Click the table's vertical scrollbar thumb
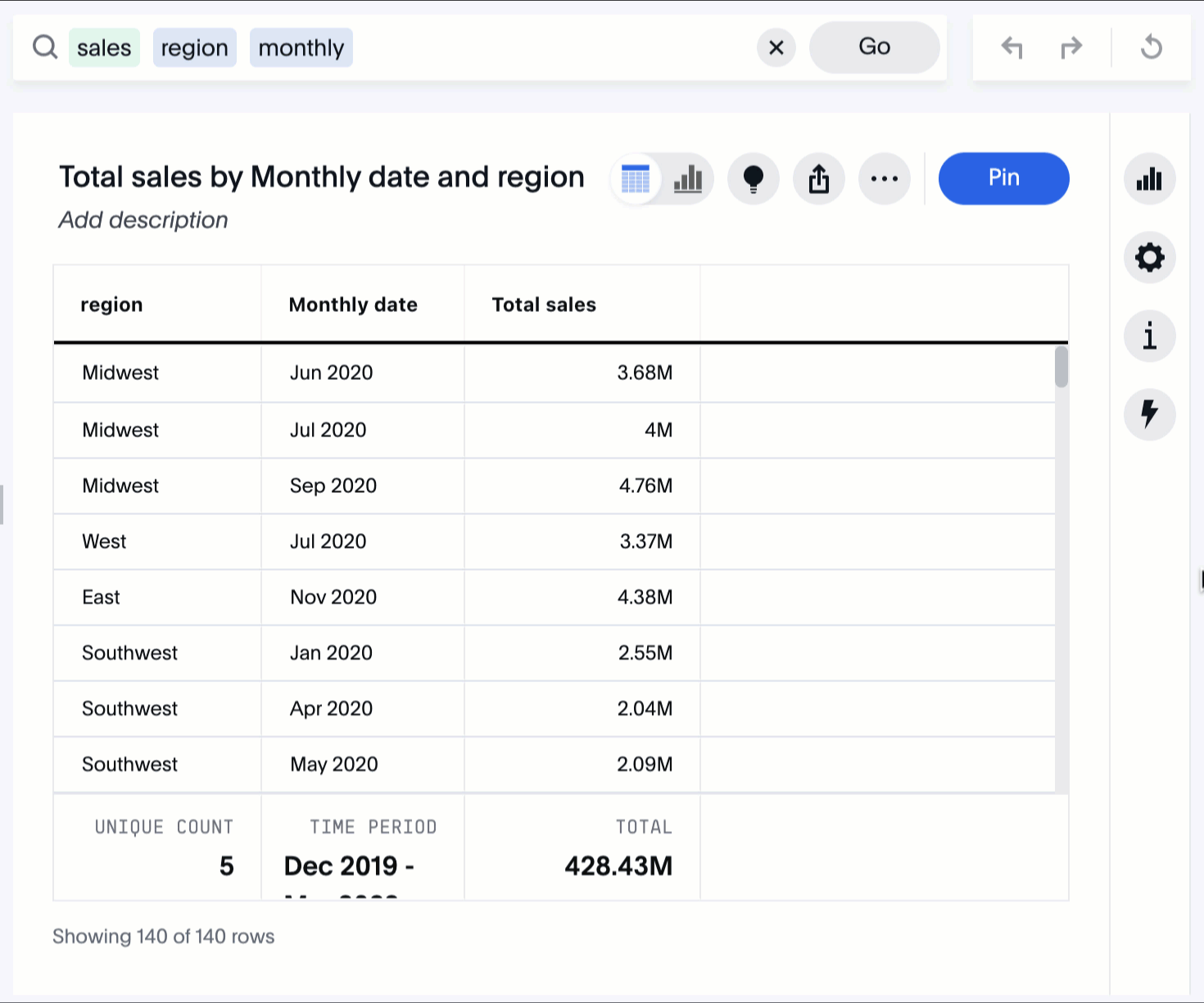Viewport: 1204px width, 1003px height. [1061, 367]
